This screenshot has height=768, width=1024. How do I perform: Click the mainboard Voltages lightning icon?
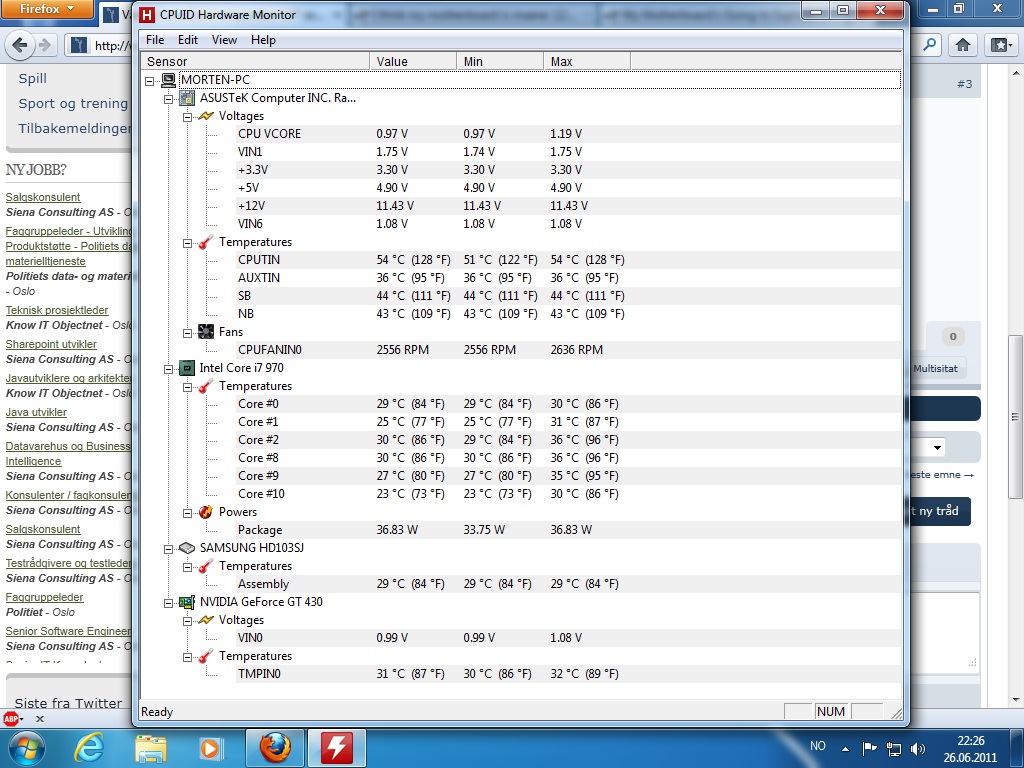(206, 116)
